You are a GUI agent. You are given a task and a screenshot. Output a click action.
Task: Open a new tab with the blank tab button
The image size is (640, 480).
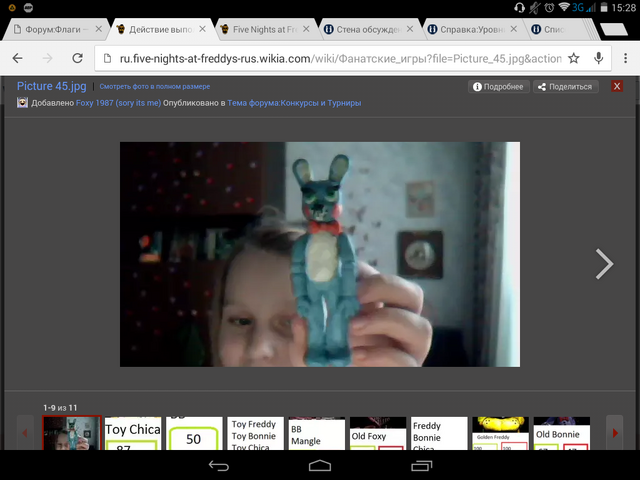click(613, 29)
